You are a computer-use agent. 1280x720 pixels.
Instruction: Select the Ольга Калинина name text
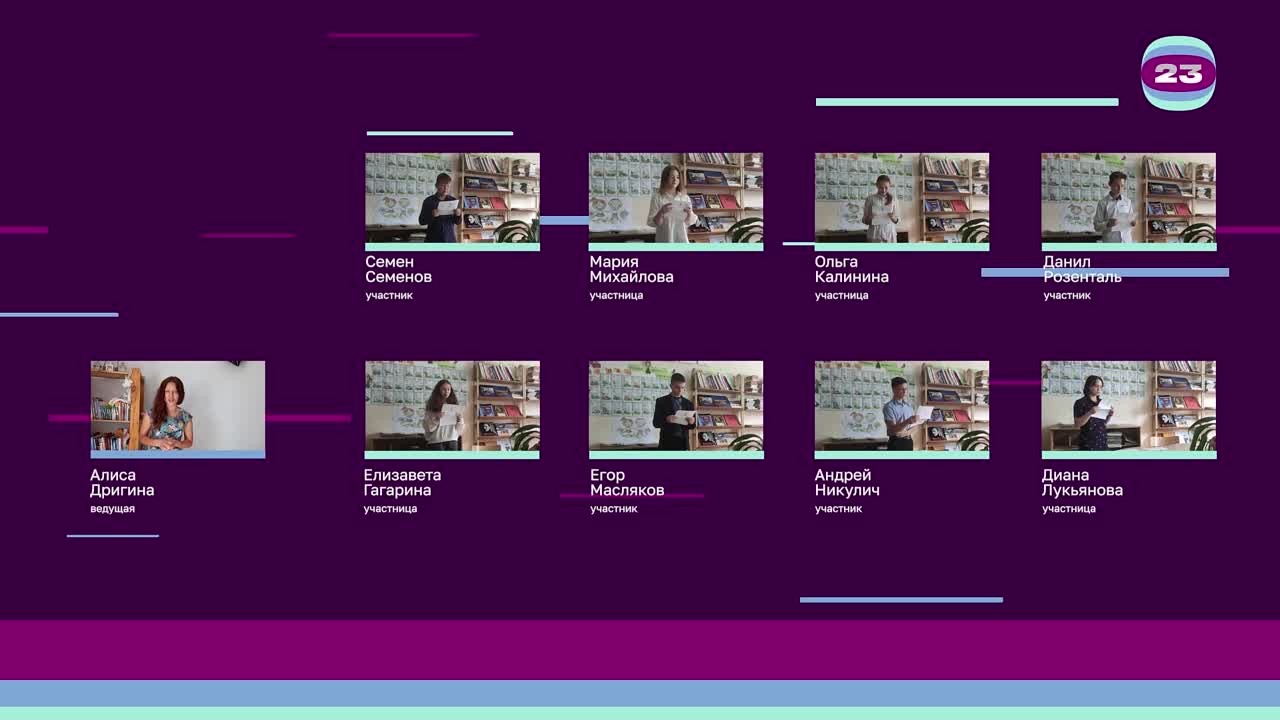pos(851,269)
